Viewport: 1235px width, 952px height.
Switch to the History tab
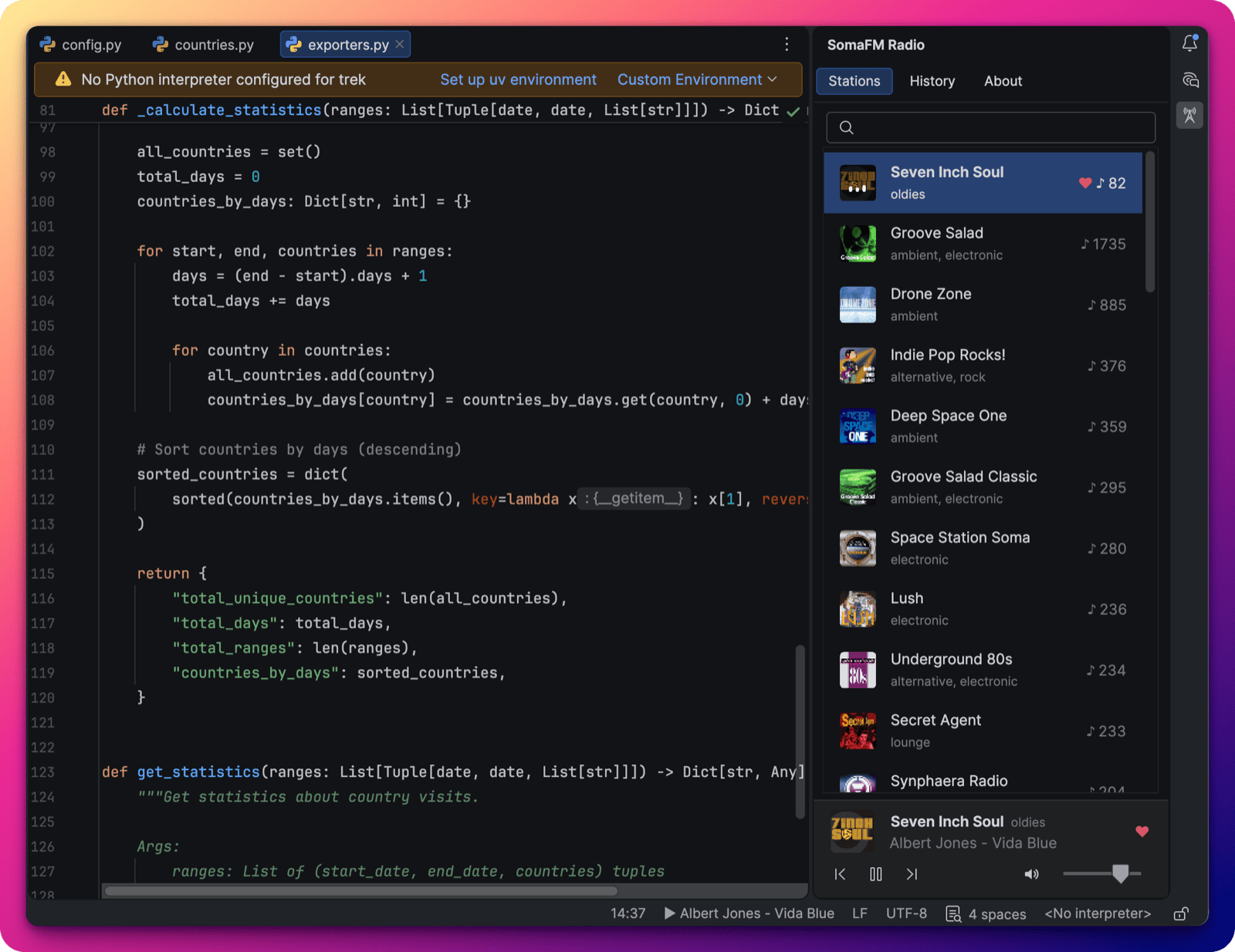[x=932, y=81]
